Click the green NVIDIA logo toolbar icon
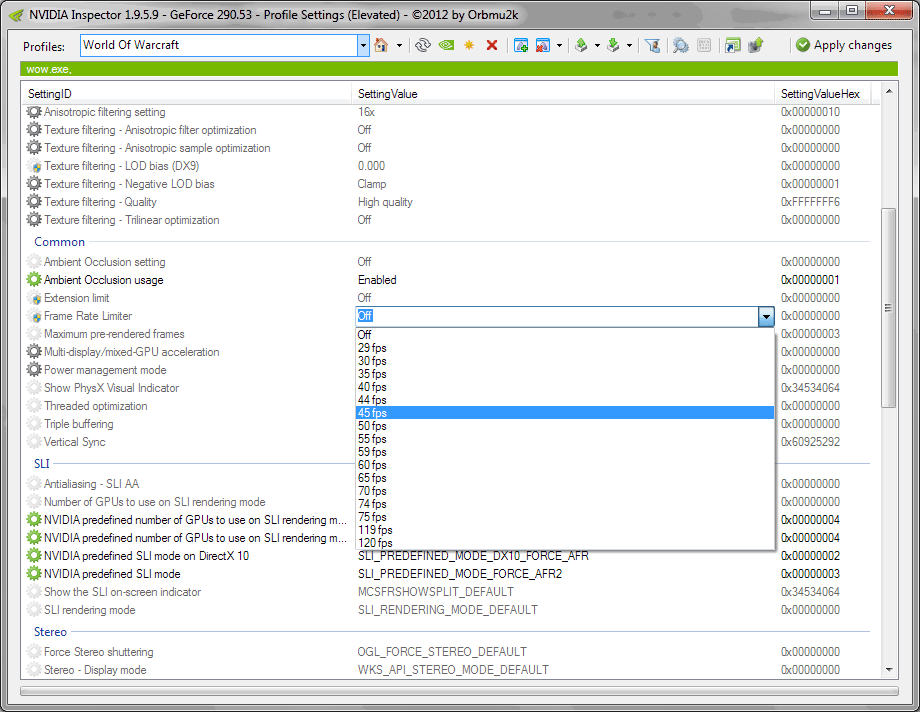The height and width of the screenshot is (712, 920). pyautogui.click(x=447, y=46)
